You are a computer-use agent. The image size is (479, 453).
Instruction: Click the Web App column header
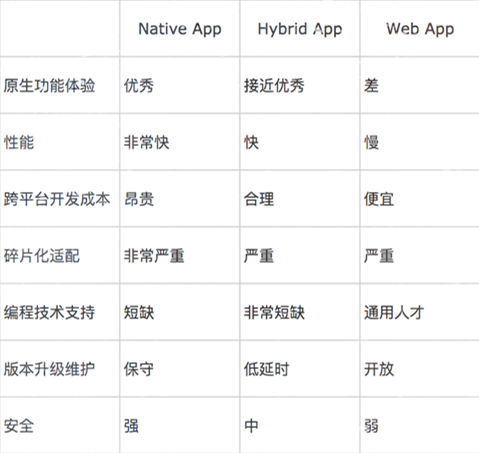pos(420,29)
